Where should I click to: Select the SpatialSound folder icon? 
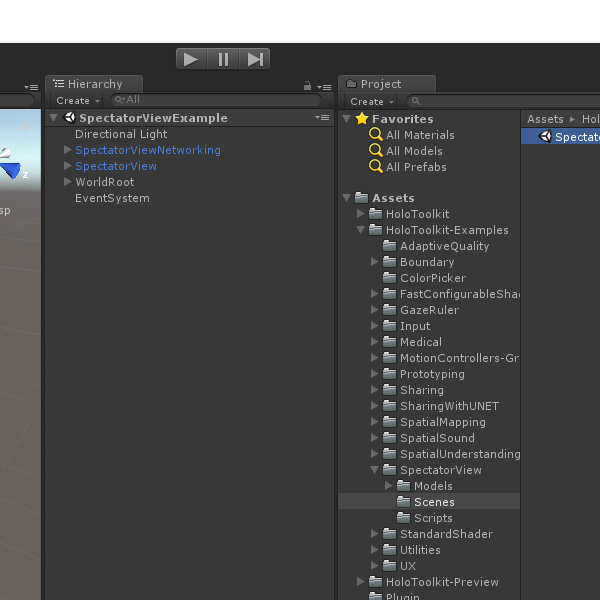coord(390,437)
